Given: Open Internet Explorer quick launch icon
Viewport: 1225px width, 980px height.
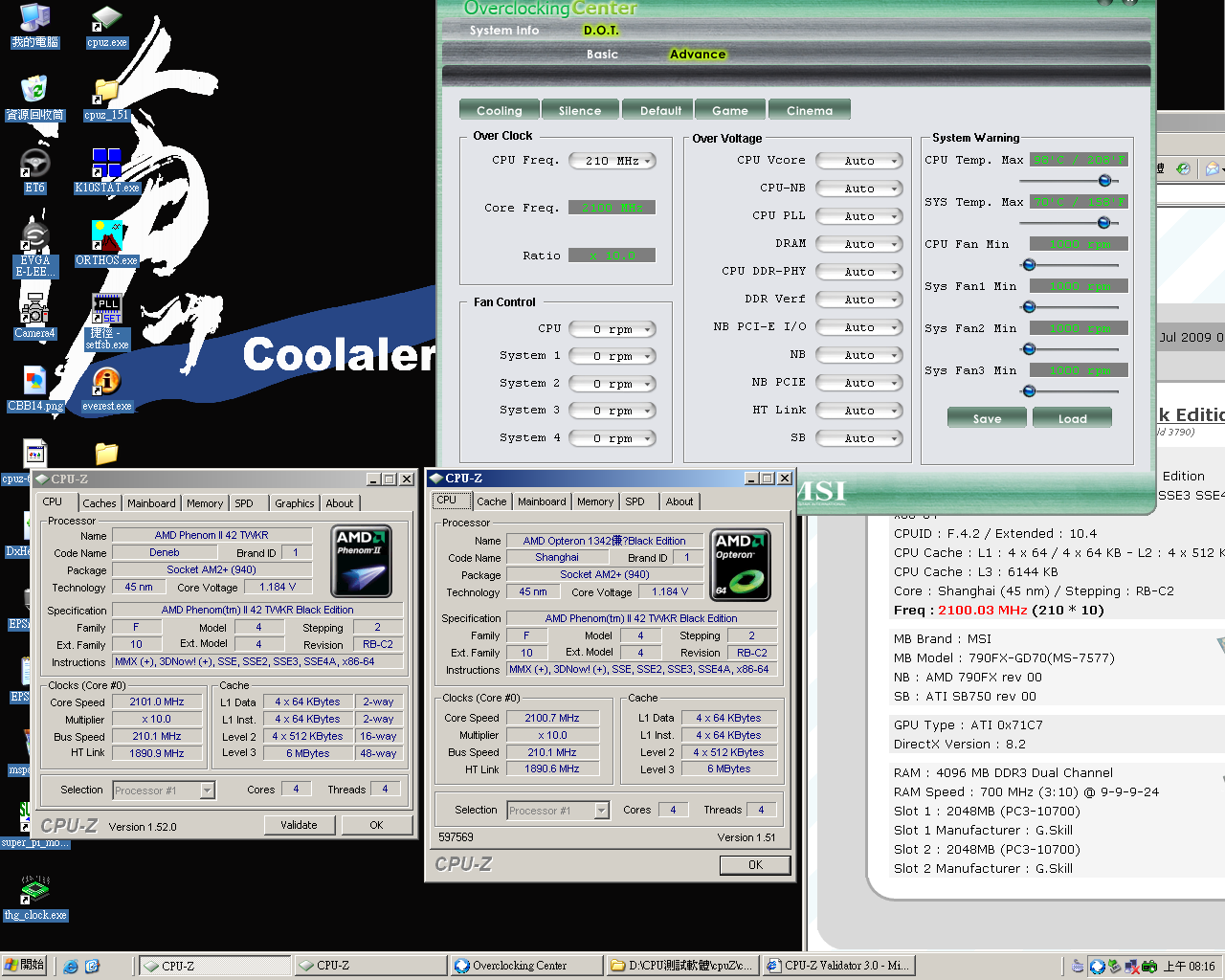Looking at the screenshot, I should pyautogui.click(x=71, y=967).
